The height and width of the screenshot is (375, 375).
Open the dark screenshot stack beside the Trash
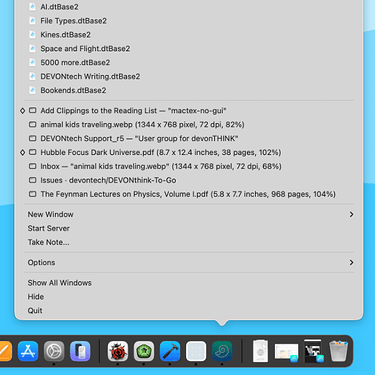point(313,351)
